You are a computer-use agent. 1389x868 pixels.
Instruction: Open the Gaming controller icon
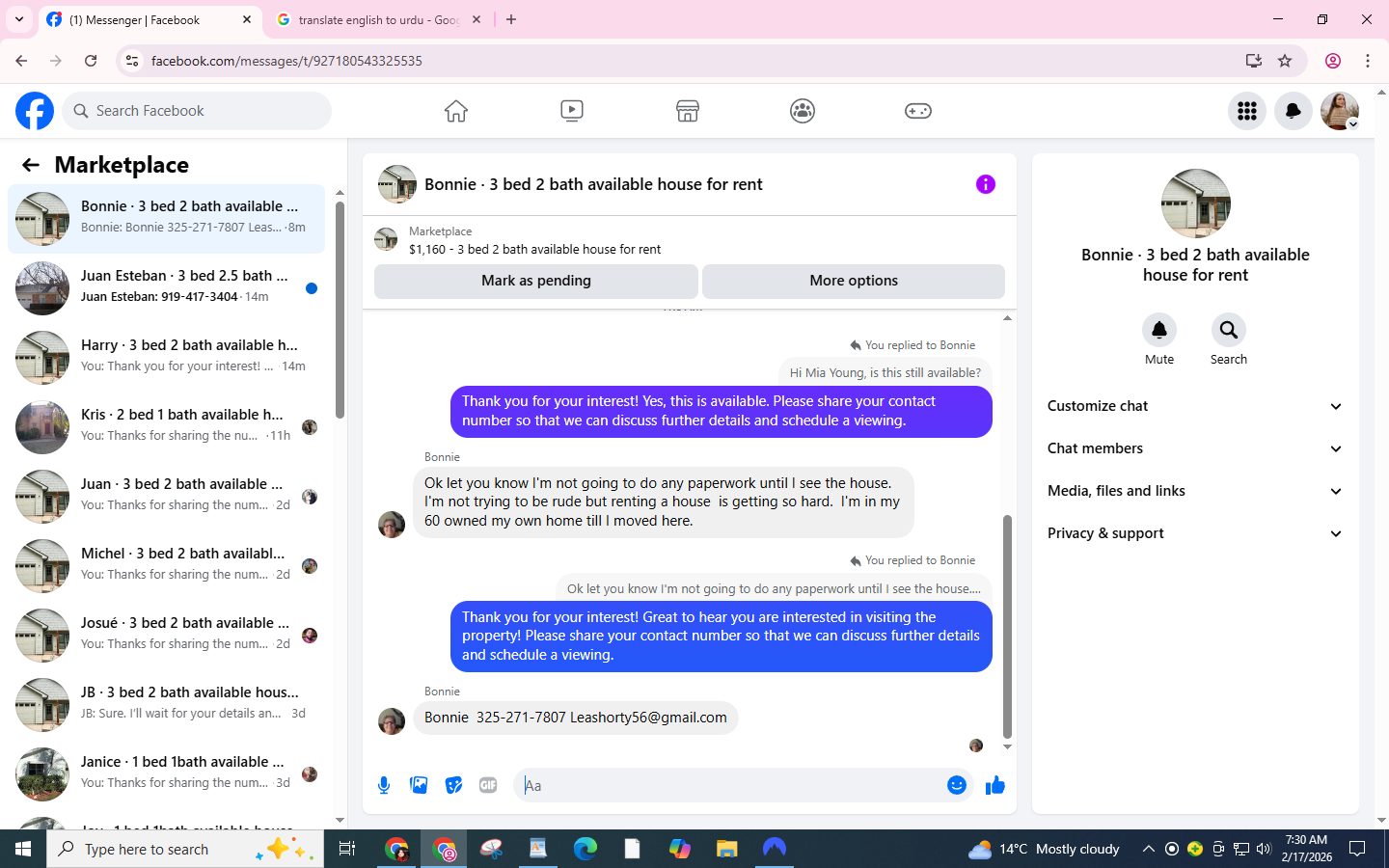point(918,111)
